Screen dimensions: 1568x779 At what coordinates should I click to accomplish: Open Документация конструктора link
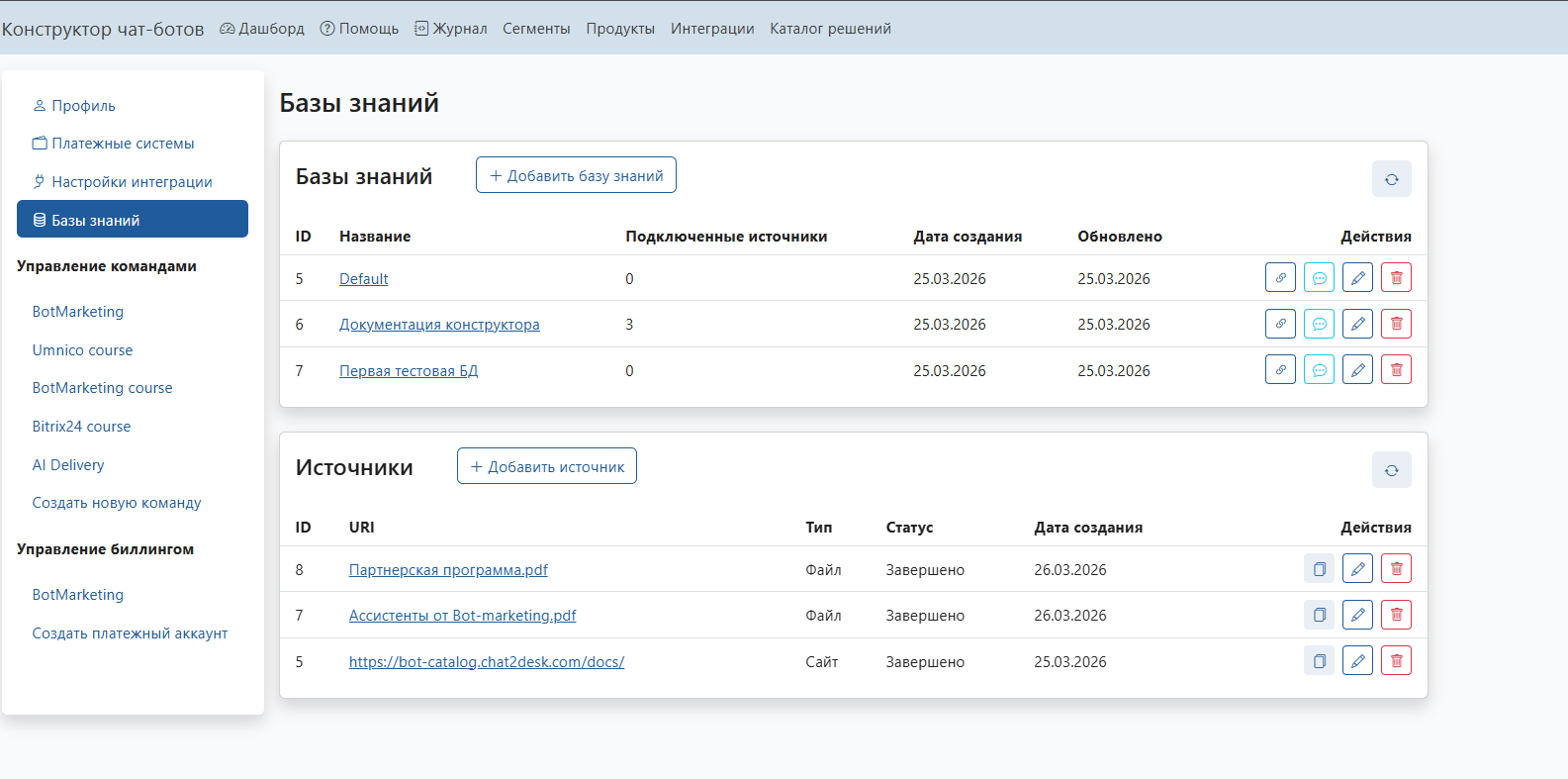[439, 325]
